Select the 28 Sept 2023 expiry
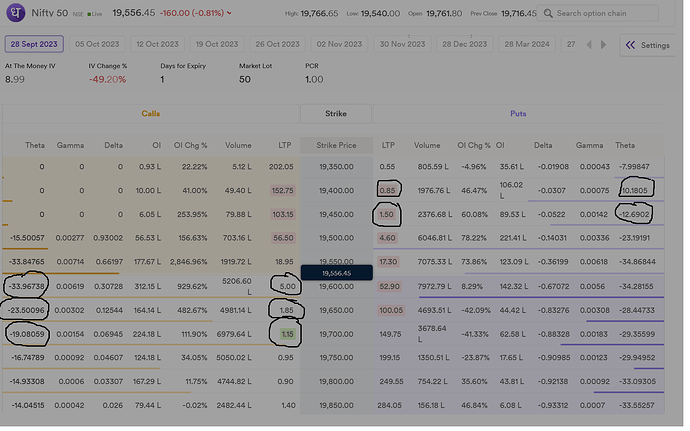 (34, 45)
